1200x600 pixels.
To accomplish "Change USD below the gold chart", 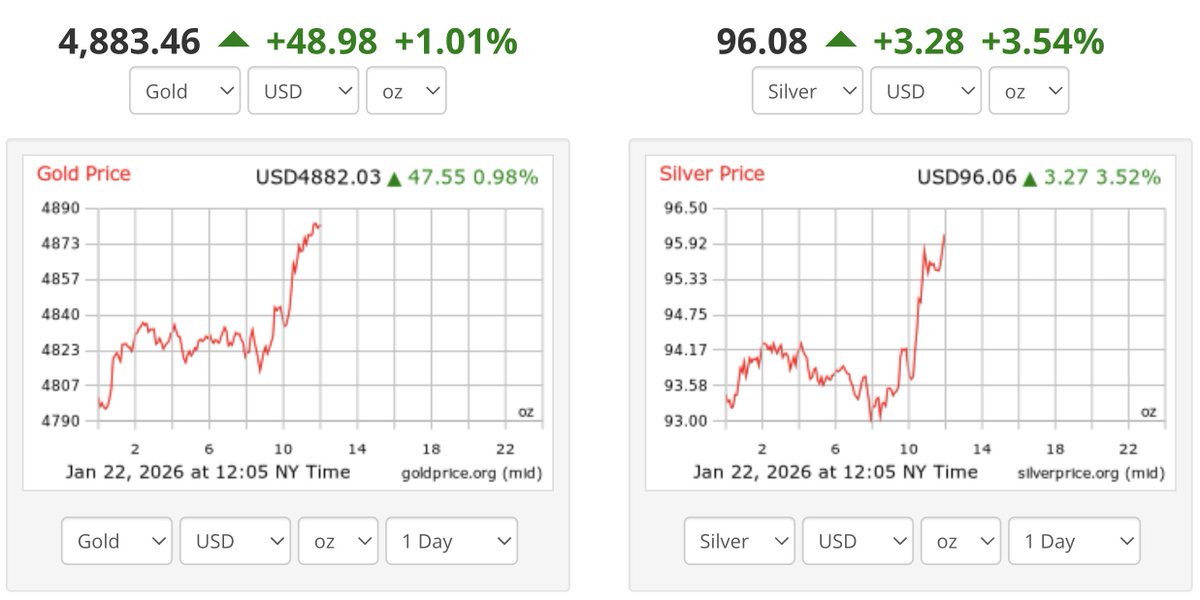I will [235, 541].
